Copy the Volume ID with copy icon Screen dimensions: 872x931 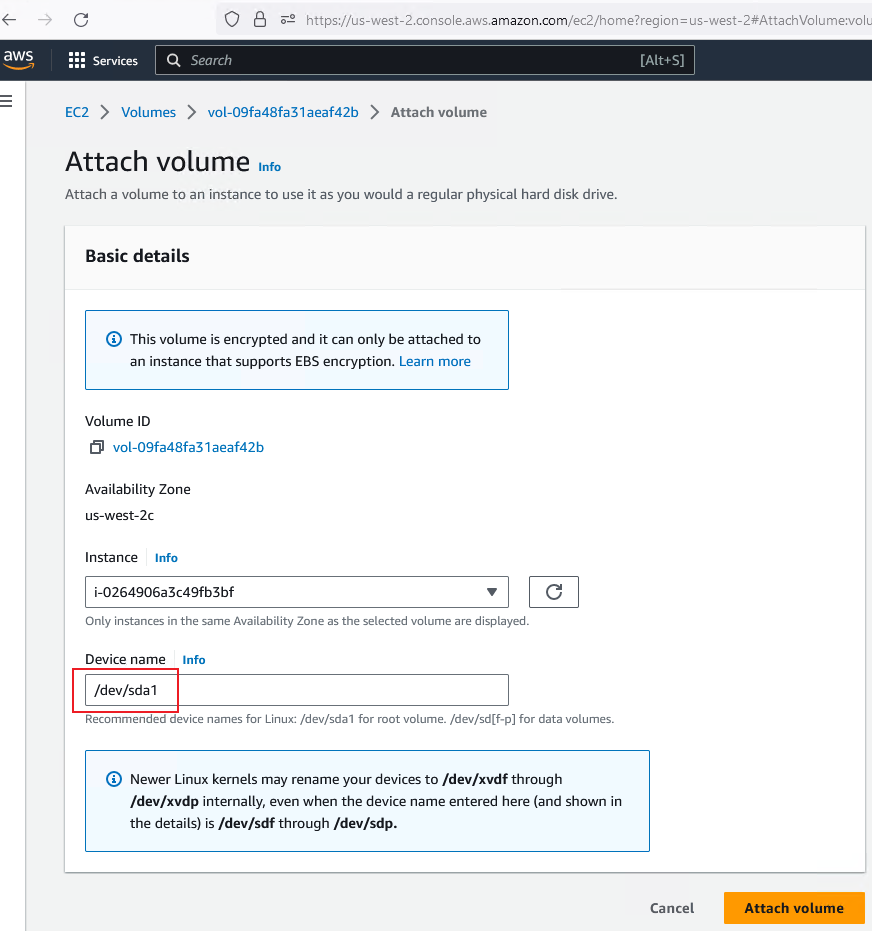97,448
